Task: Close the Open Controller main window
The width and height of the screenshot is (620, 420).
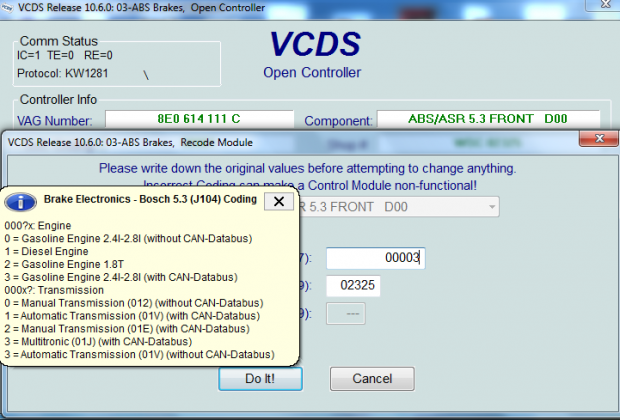Action: [x=605, y=4]
